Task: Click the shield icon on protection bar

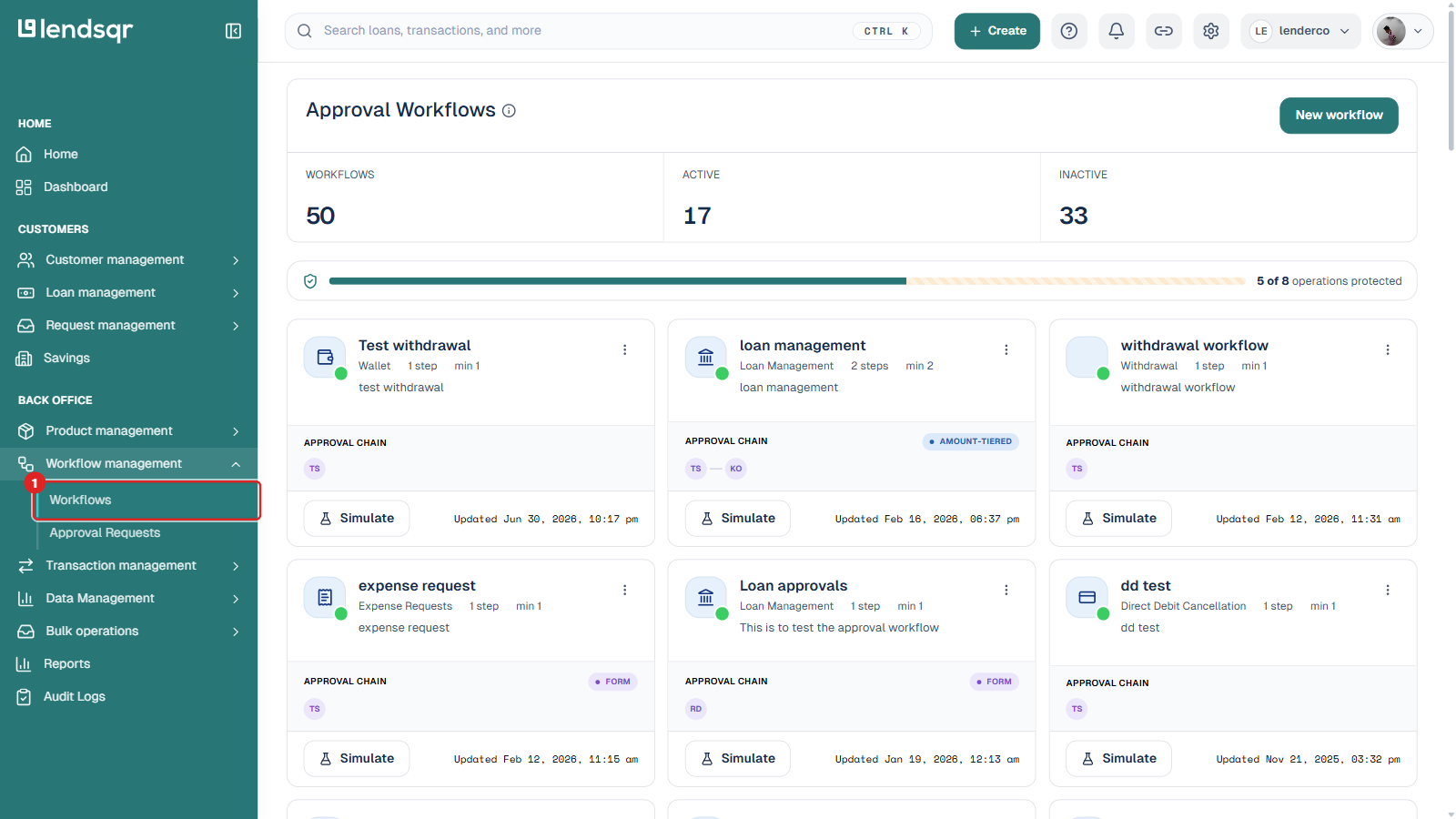Action: click(310, 281)
